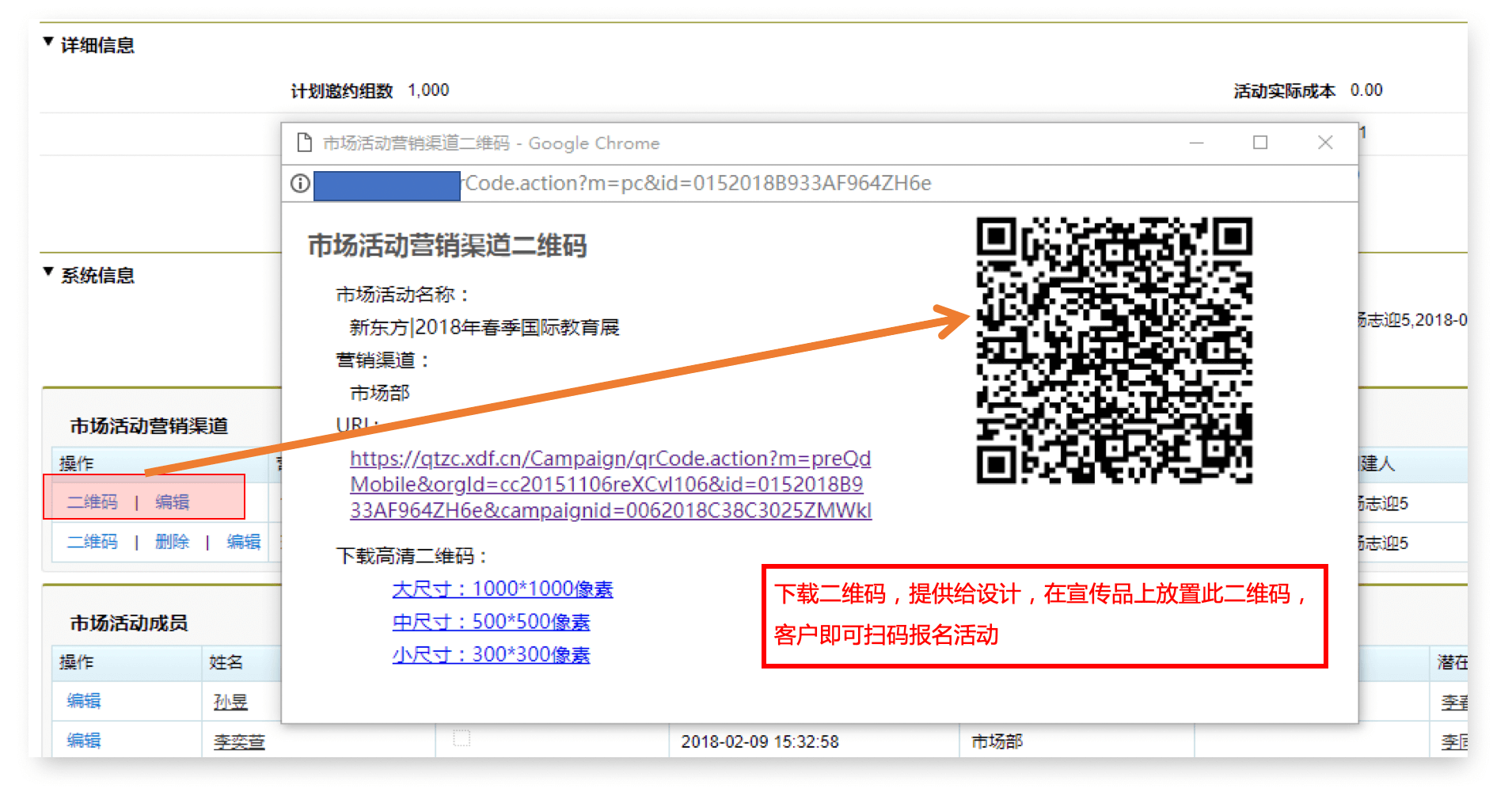Image resolution: width=1512 pixels, height=800 pixels.
Task: Click 编辑 in second channel row
Action: click(x=243, y=542)
